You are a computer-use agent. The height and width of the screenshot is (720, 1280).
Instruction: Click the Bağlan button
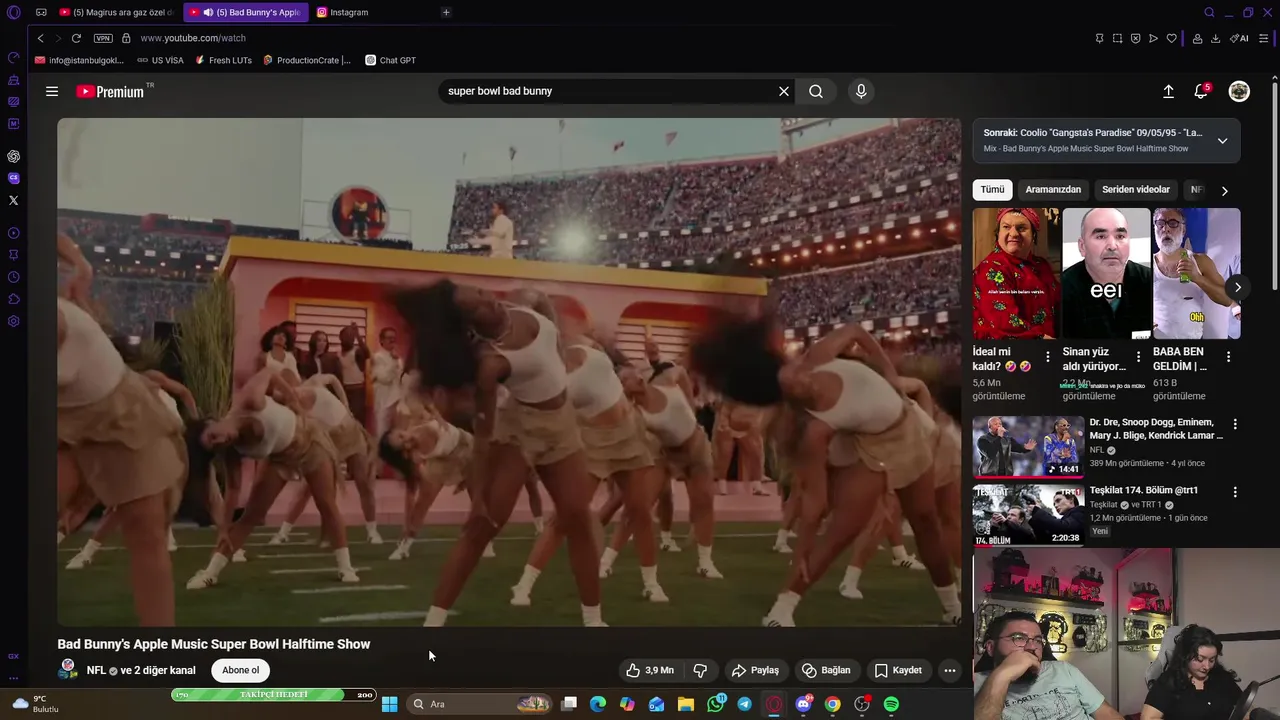826,670
